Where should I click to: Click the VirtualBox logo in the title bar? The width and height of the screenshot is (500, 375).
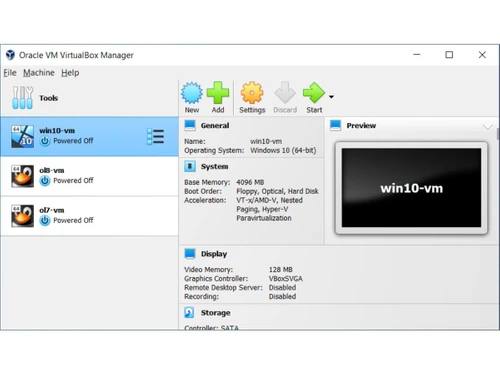click(10, 55)
